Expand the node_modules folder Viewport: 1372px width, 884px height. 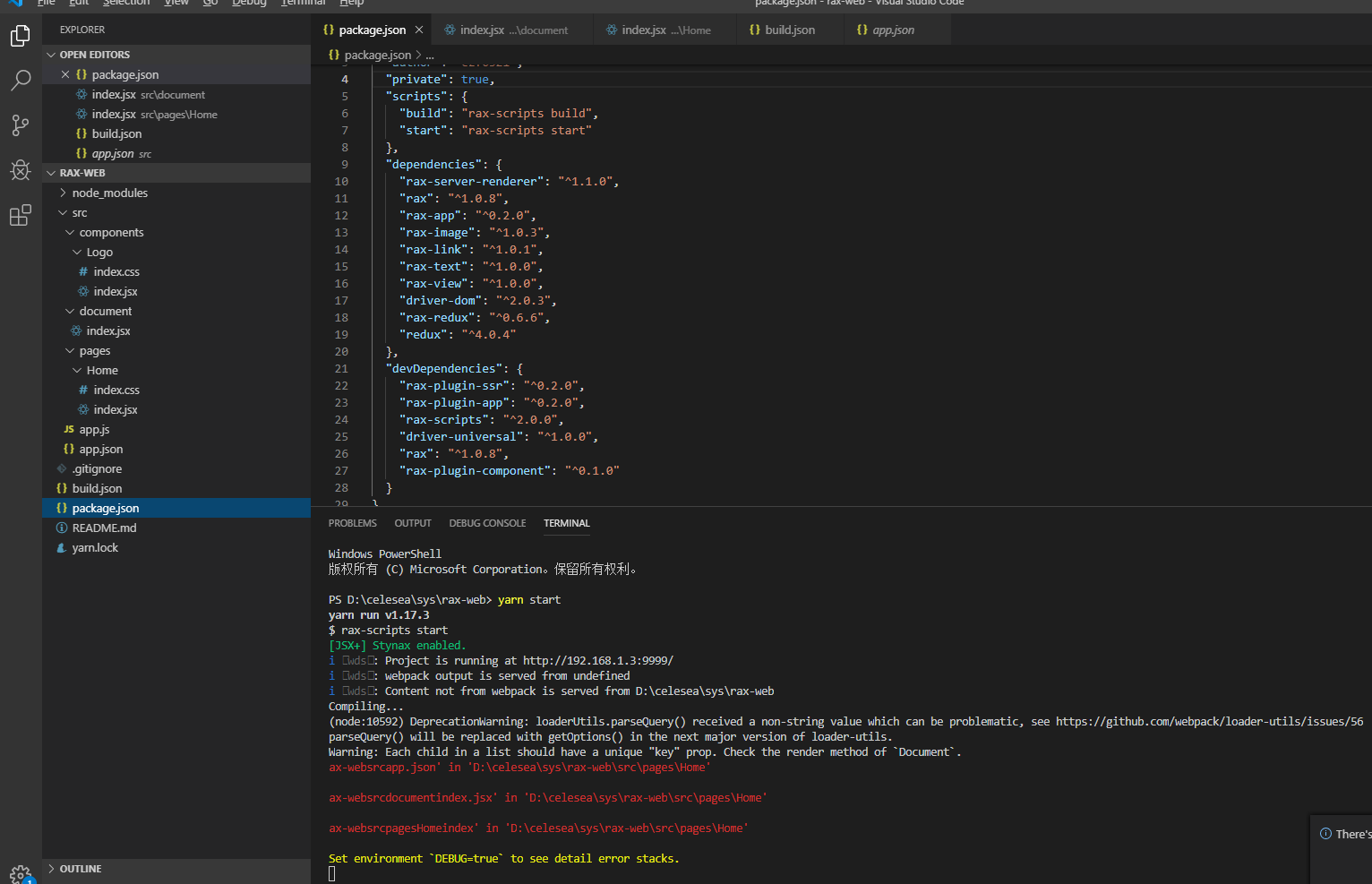(109, 193)
